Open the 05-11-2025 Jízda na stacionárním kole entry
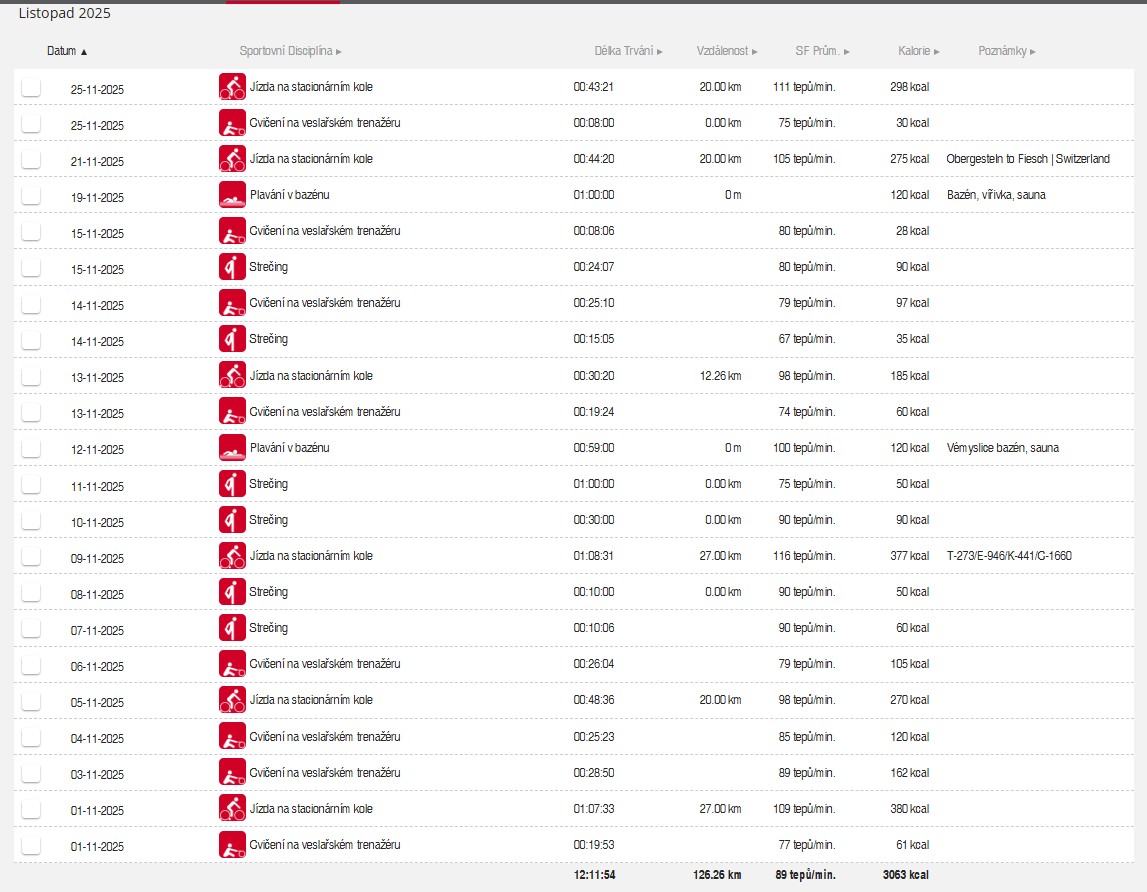Viewport: 1147px width, 892px height. [310, 700]
